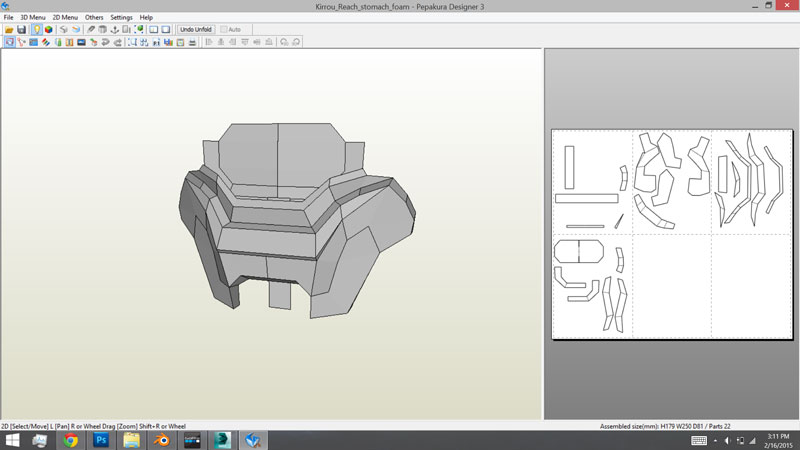Open Google Chrome from the taskbar
The width and height of the screenshot is (800, 450).
coord(70,440)
